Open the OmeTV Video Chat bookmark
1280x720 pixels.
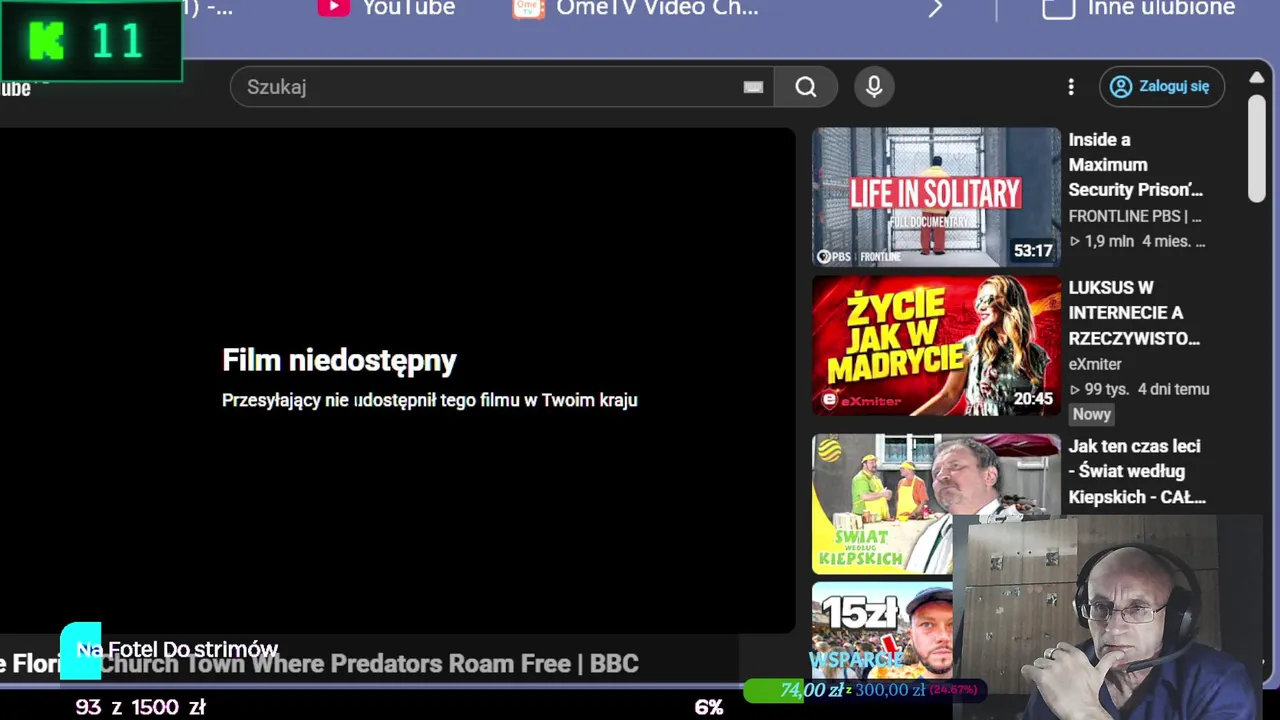[636, 8]
